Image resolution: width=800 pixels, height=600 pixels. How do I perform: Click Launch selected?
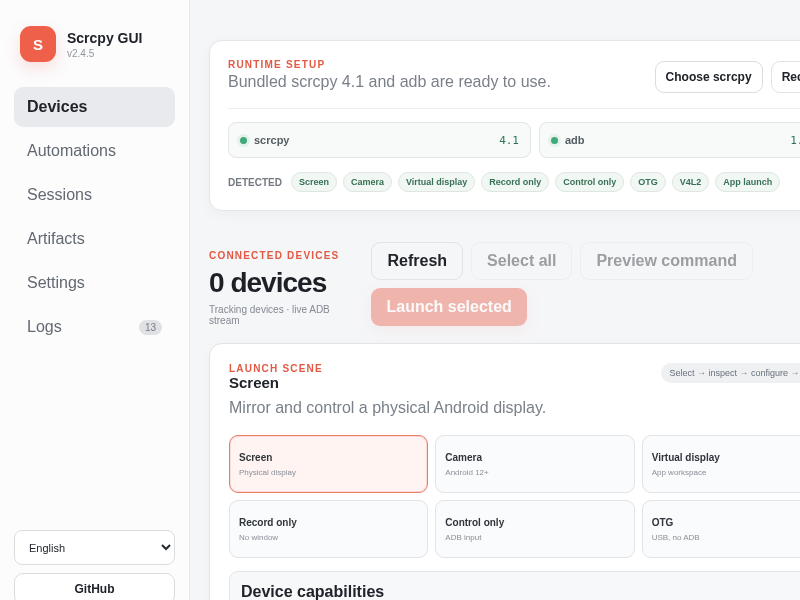click(449, 307)
